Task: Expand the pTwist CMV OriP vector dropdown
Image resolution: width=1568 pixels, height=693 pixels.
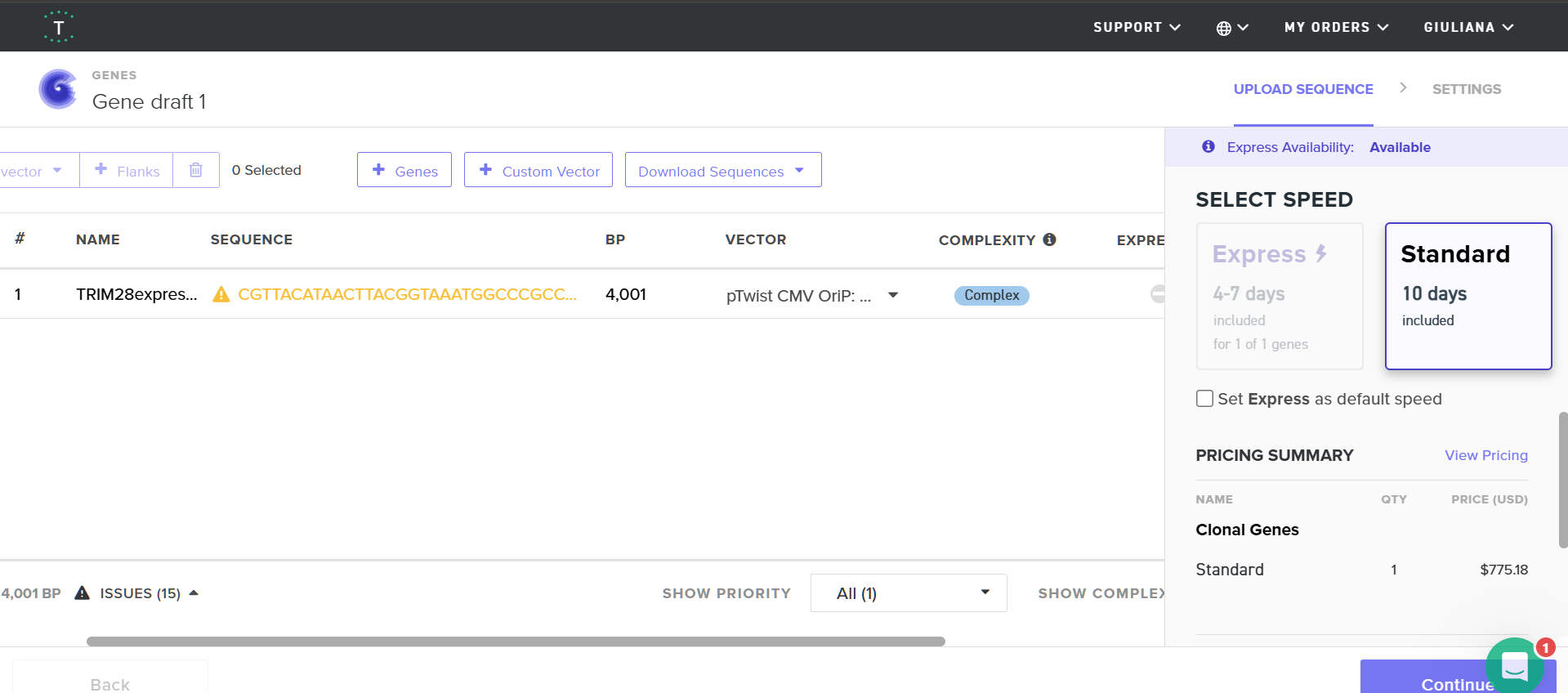Action: [893, 295]
